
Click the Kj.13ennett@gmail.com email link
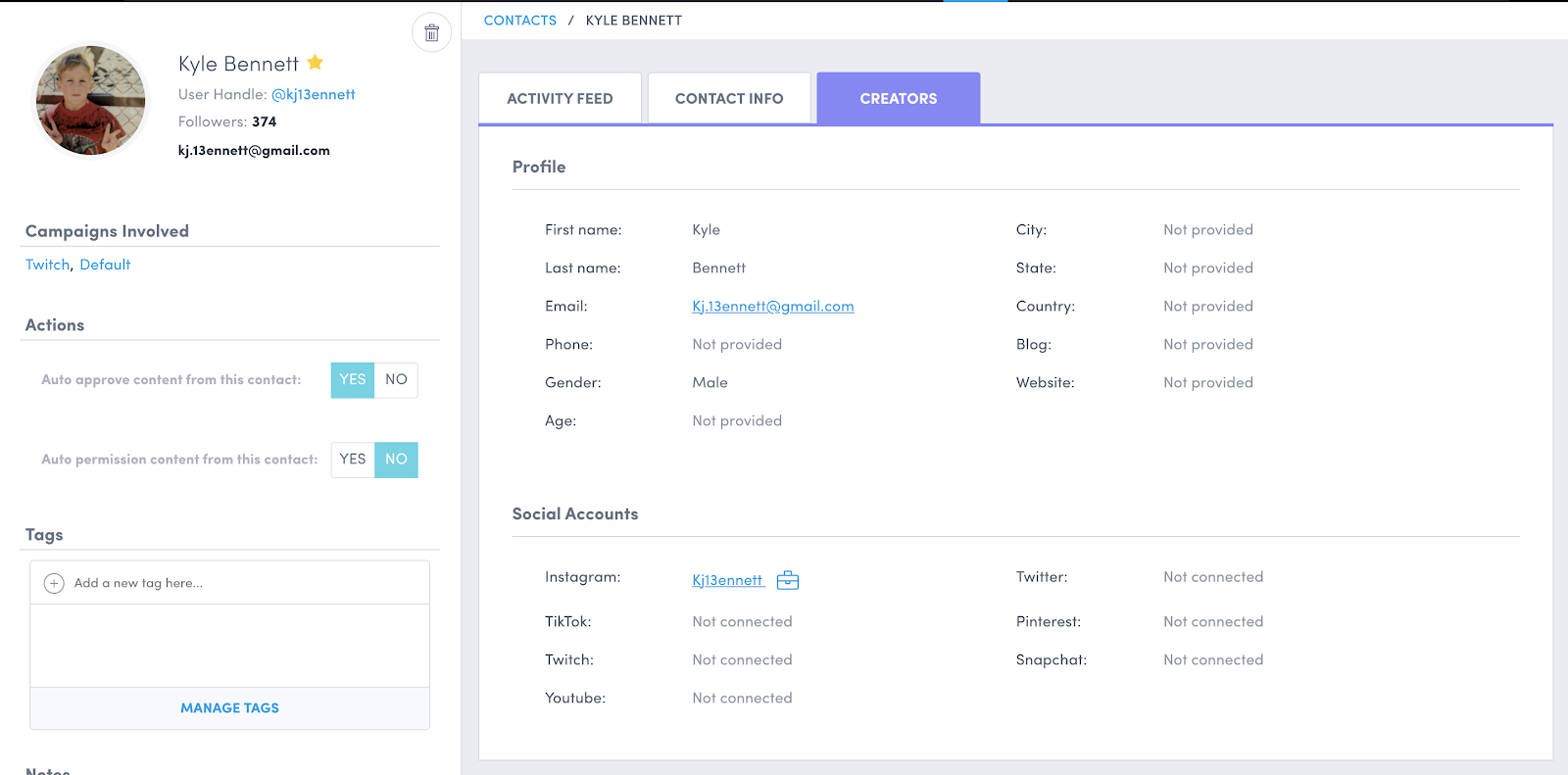pos(772,307)
